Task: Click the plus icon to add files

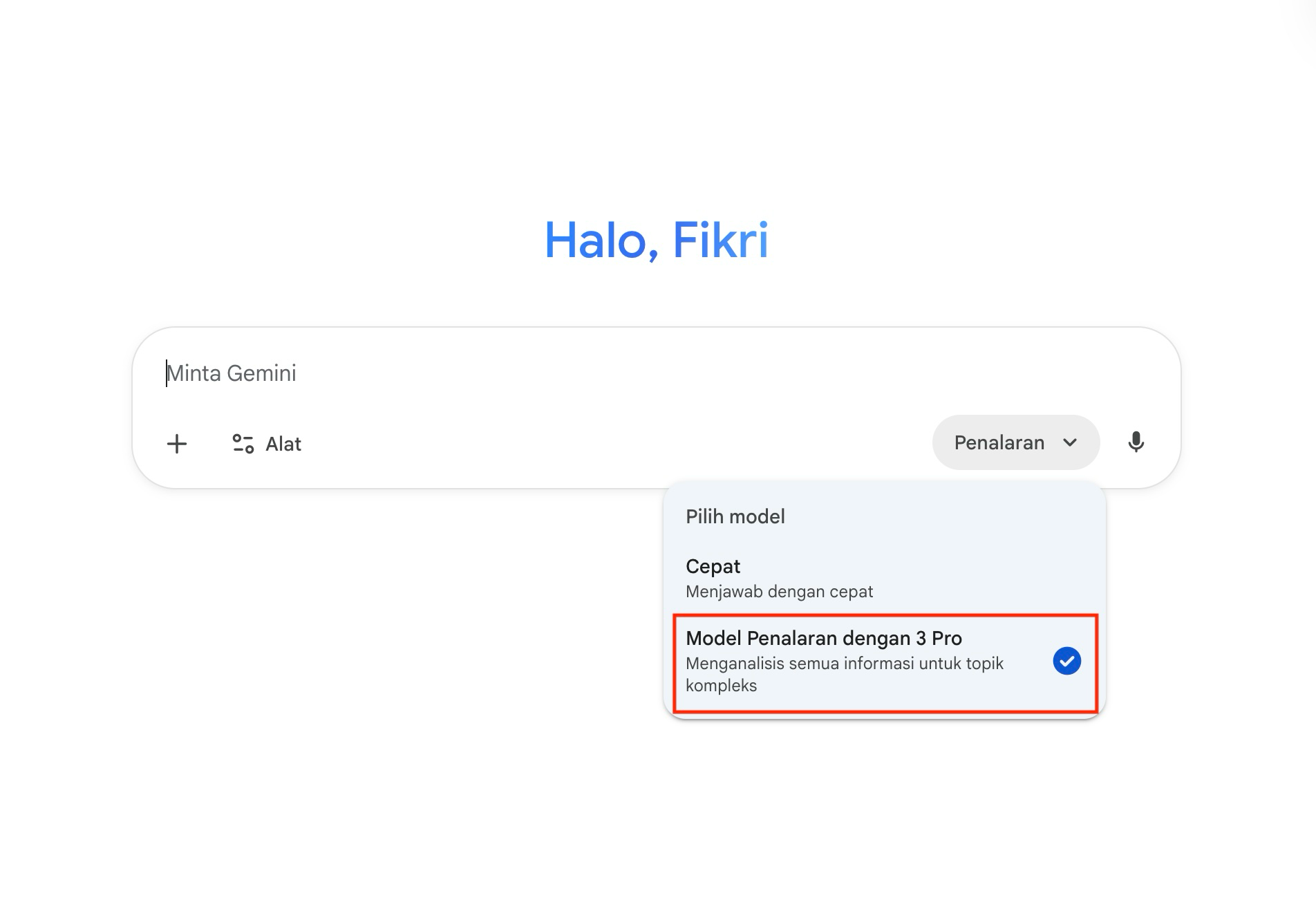Action: pos(177,444)
